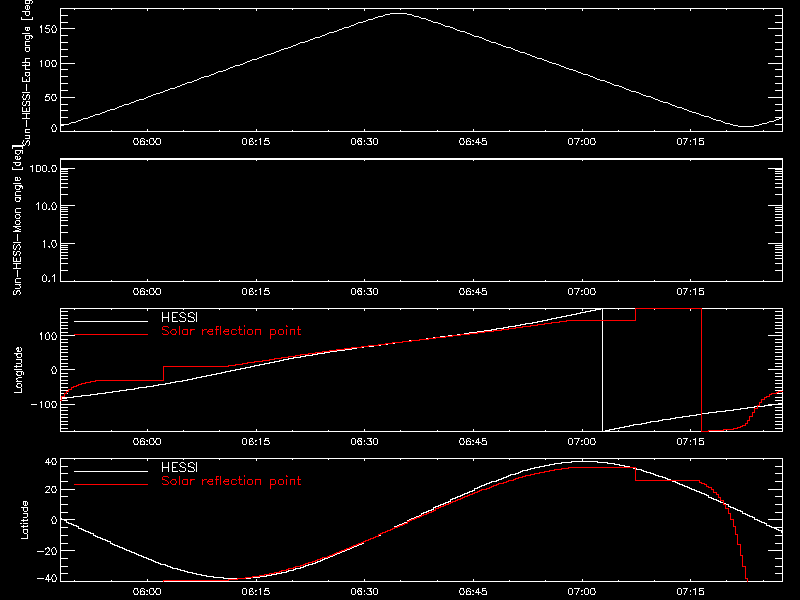The image size is (800, 600).
Task: Select HESSI legend text in Latitude plot
Action: (x=179, y=467)
